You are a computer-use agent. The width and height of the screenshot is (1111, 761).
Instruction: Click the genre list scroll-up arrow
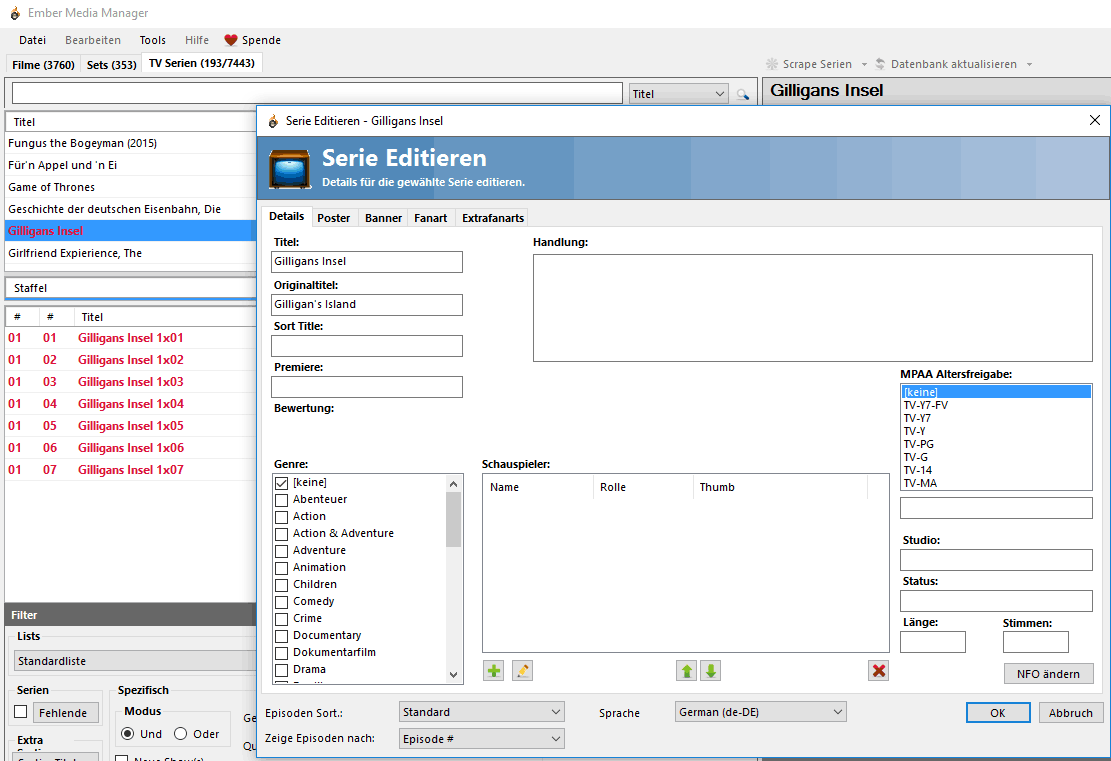pos(453,484)
